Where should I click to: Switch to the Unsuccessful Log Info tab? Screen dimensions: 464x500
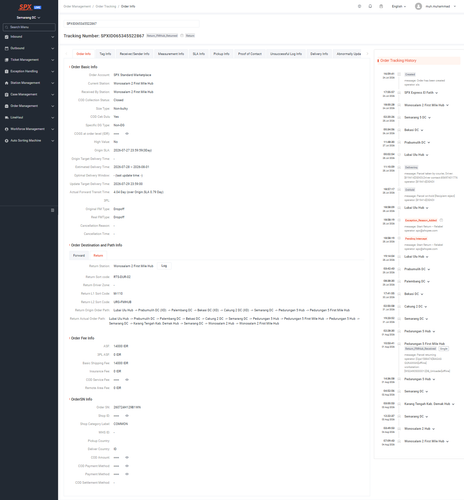click(286, 54)
